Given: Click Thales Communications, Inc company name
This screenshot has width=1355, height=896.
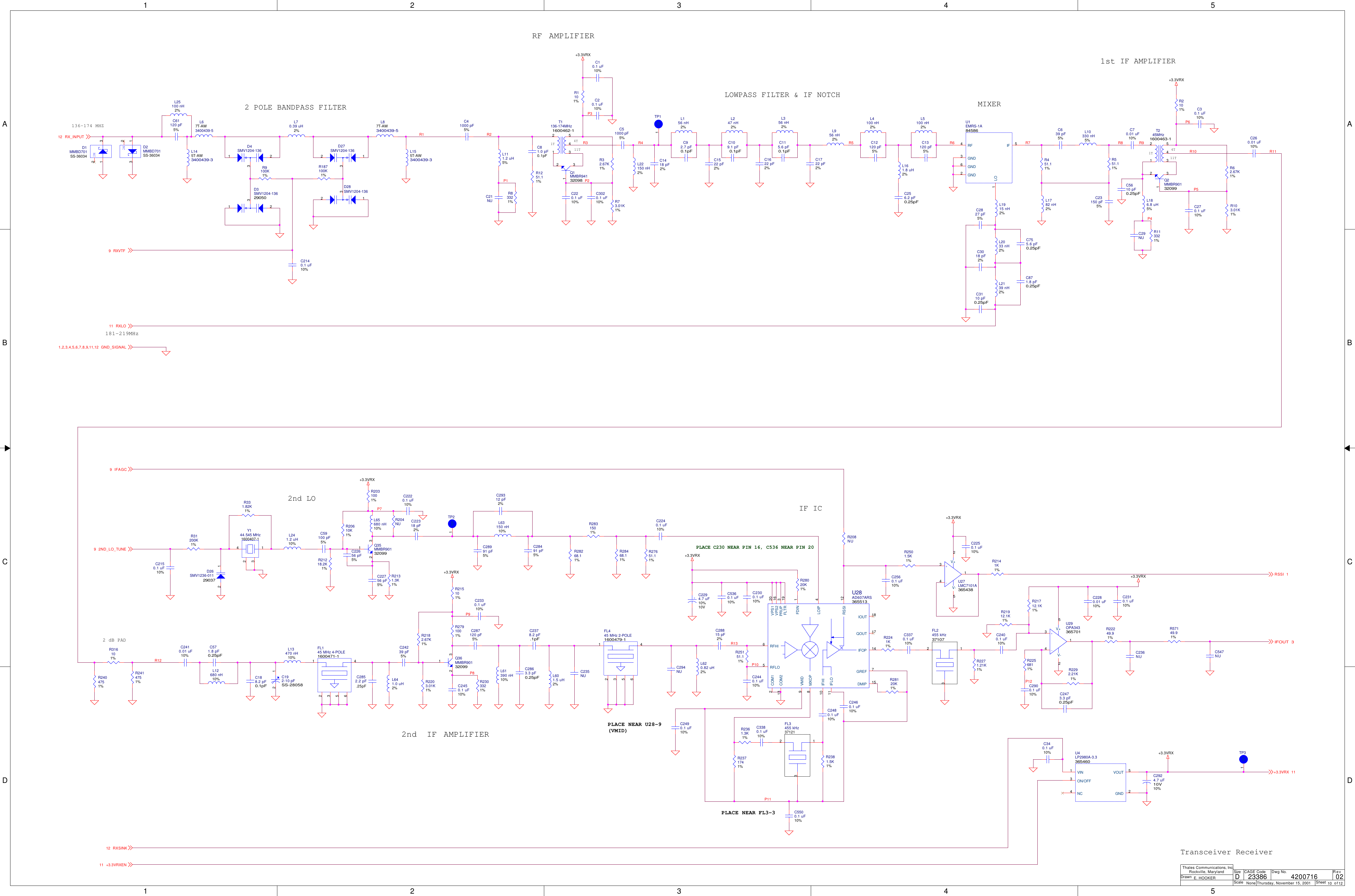Looking at the screenshot, I should 1208,867.
